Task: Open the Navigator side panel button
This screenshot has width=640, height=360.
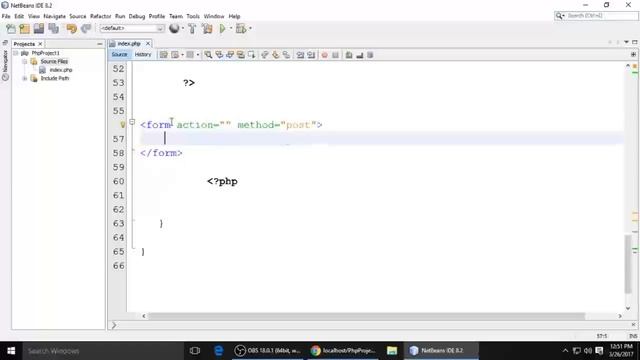Action: coord(5,64)
